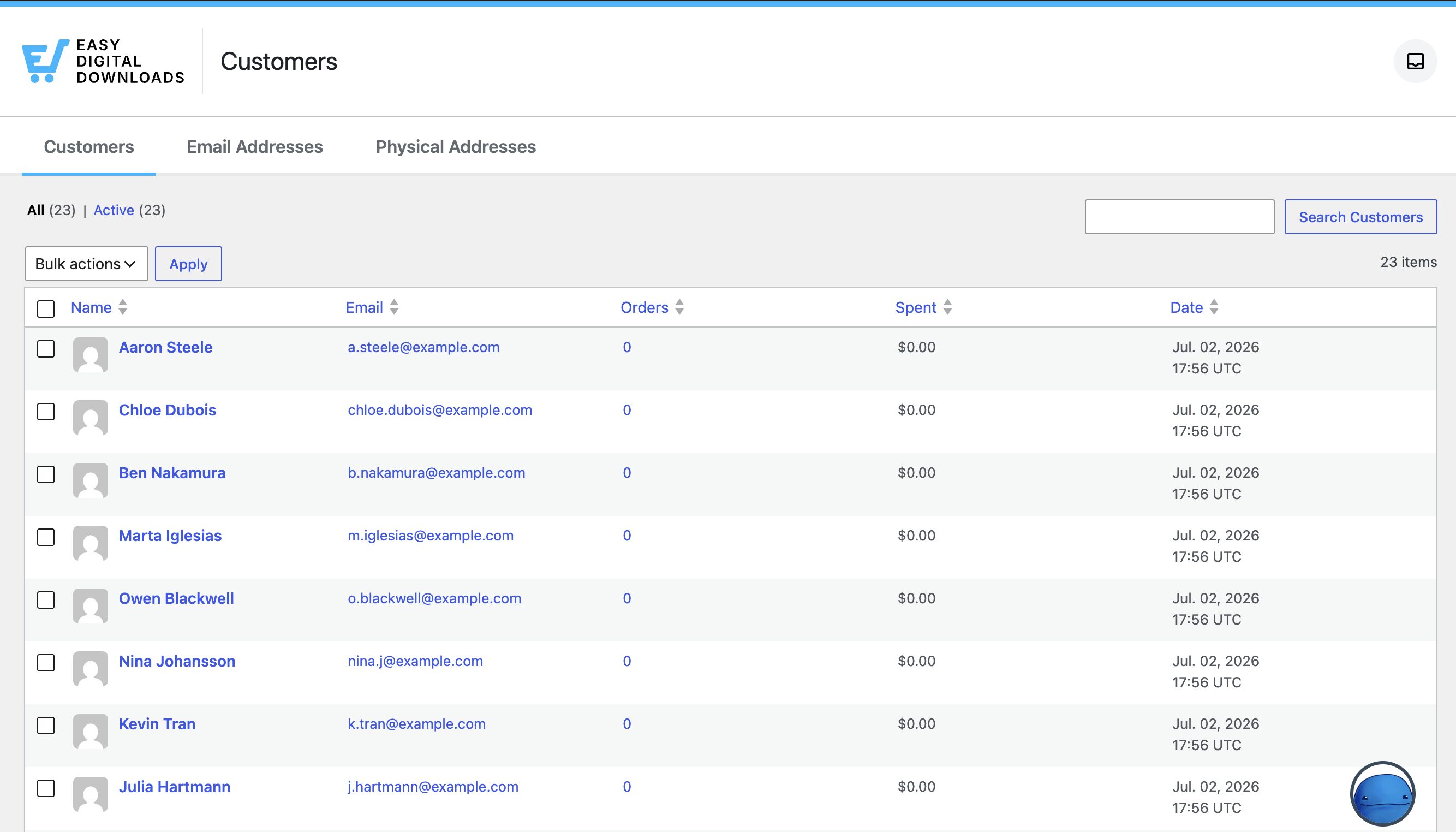This screenshot has height=832, width=1456.
Task: Click Chloe Dubois's avatar image
Action: [90, 418]
